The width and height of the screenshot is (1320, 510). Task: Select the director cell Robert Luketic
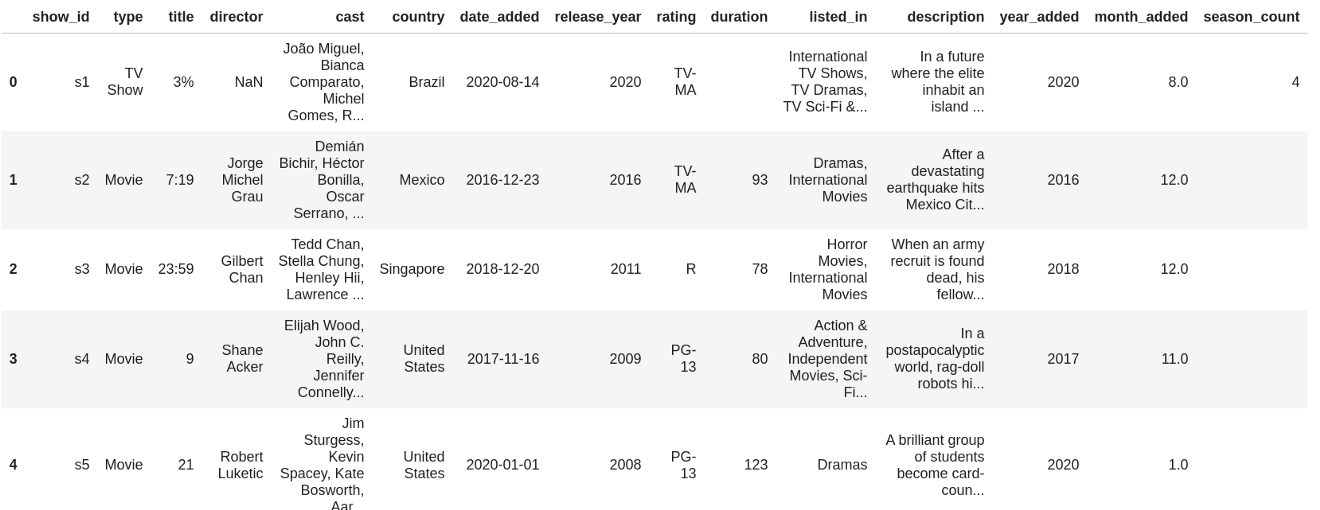point(241,464)
